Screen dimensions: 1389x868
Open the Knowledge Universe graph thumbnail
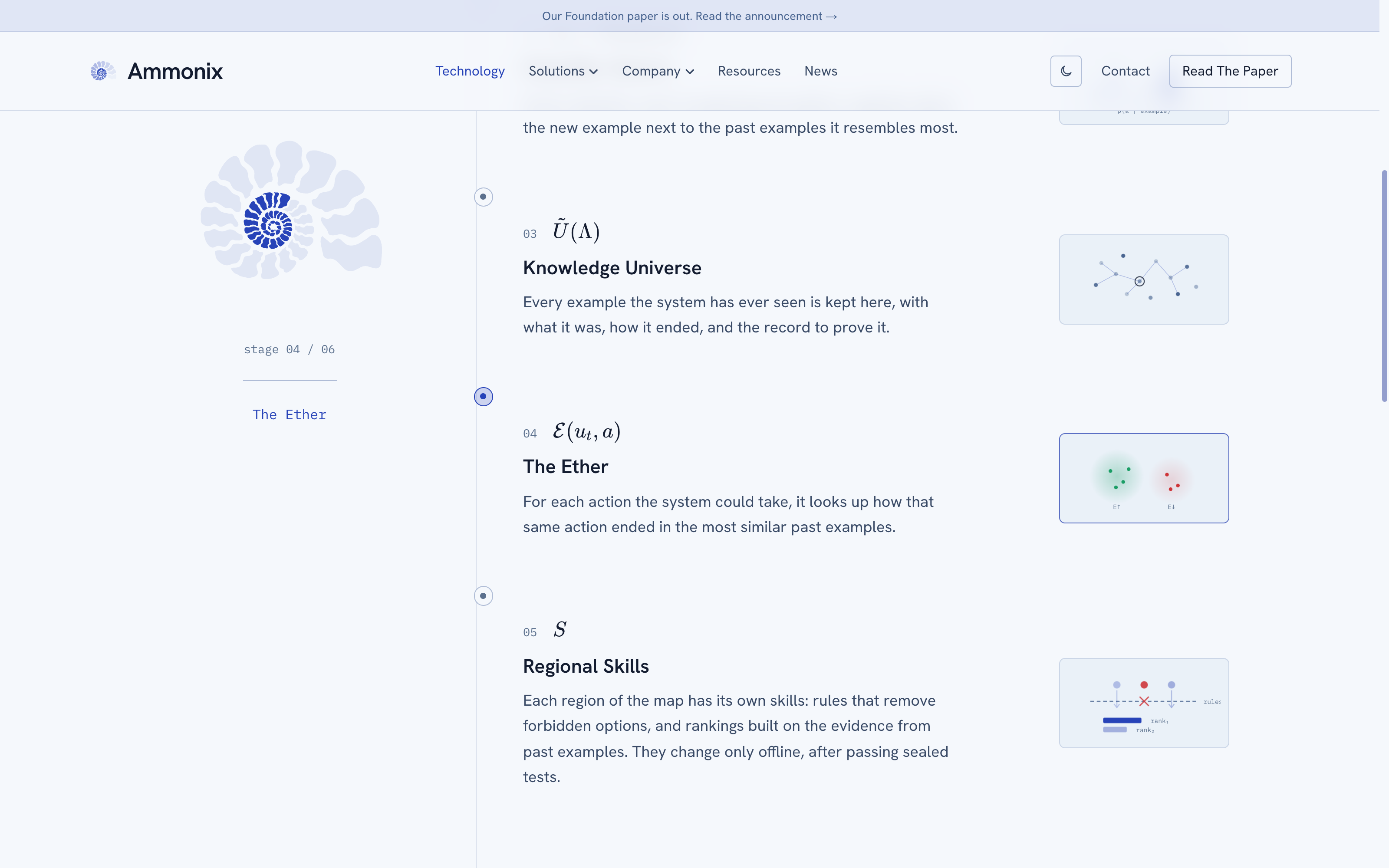pyautogui.click(x=1143, y=279)
